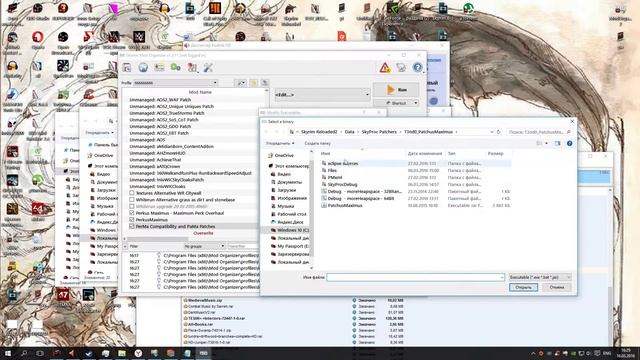Image resolution: width=640 pixels, height=360 pixels.
Task: Click the wrench list-options icon beside Profile
Action: pos(241,83)
